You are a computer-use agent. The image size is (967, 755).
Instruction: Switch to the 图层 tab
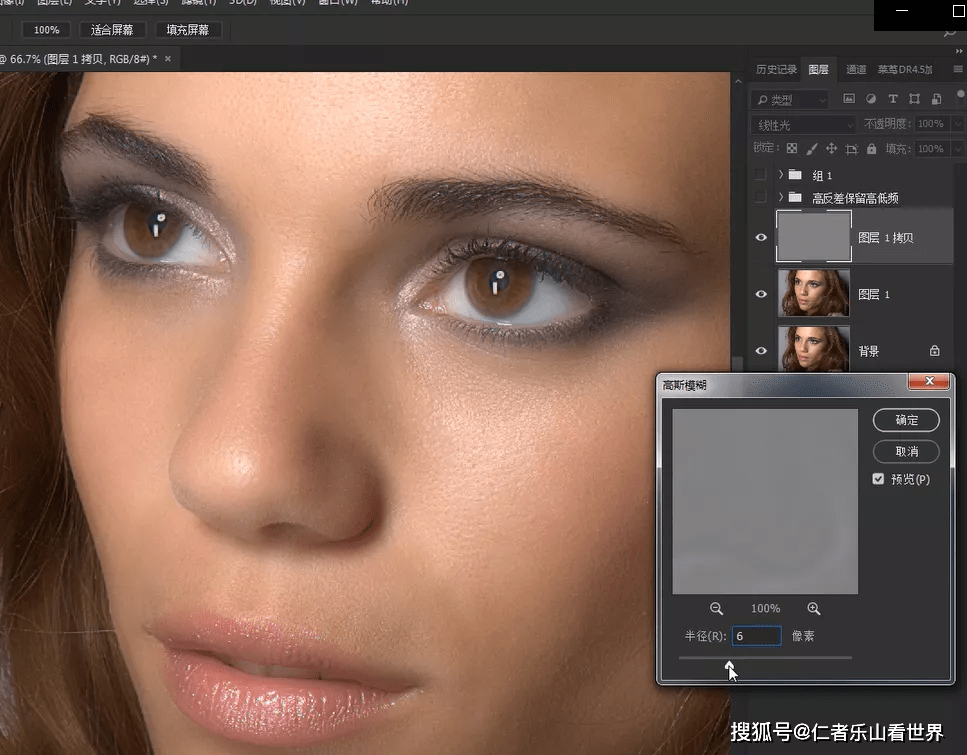pyautogui.click(x=818, y=70)
